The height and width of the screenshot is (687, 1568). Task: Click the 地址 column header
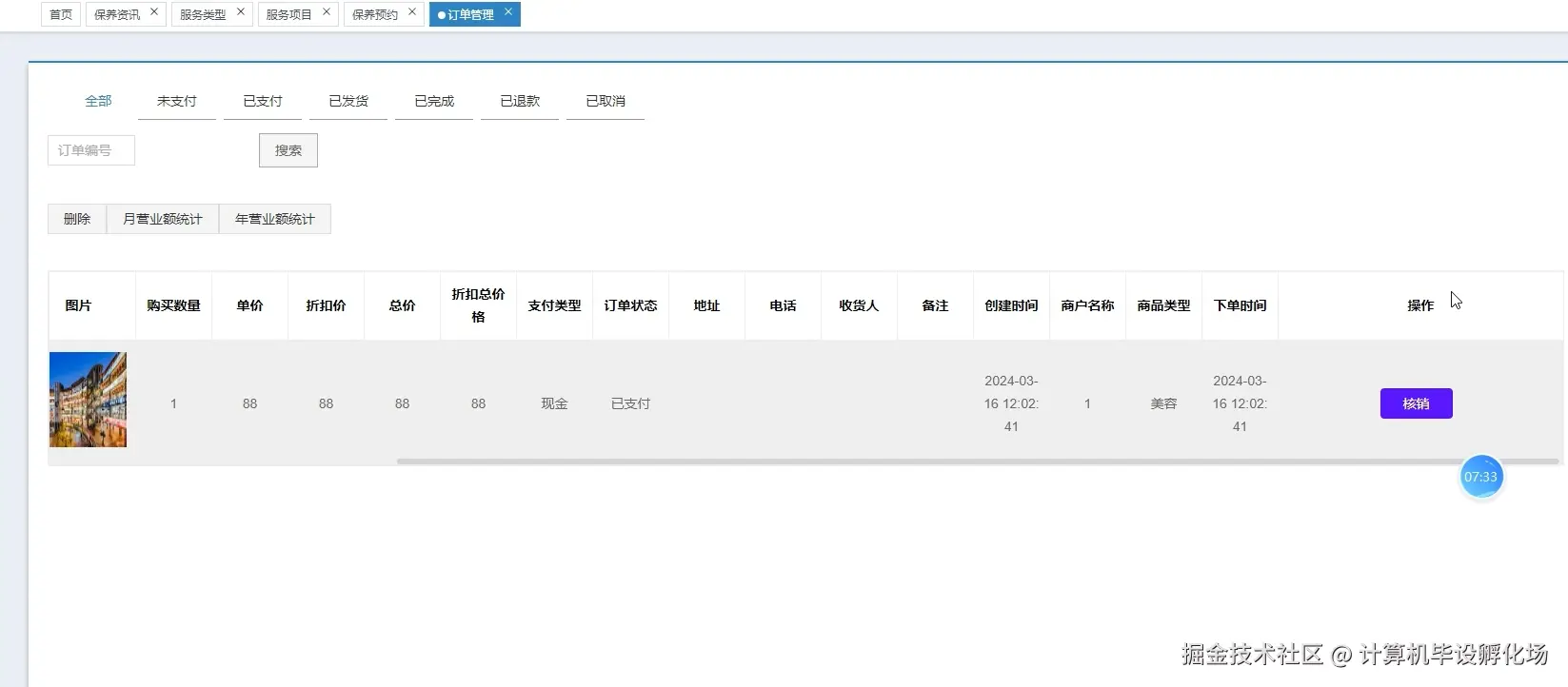[x=706, y=305]
